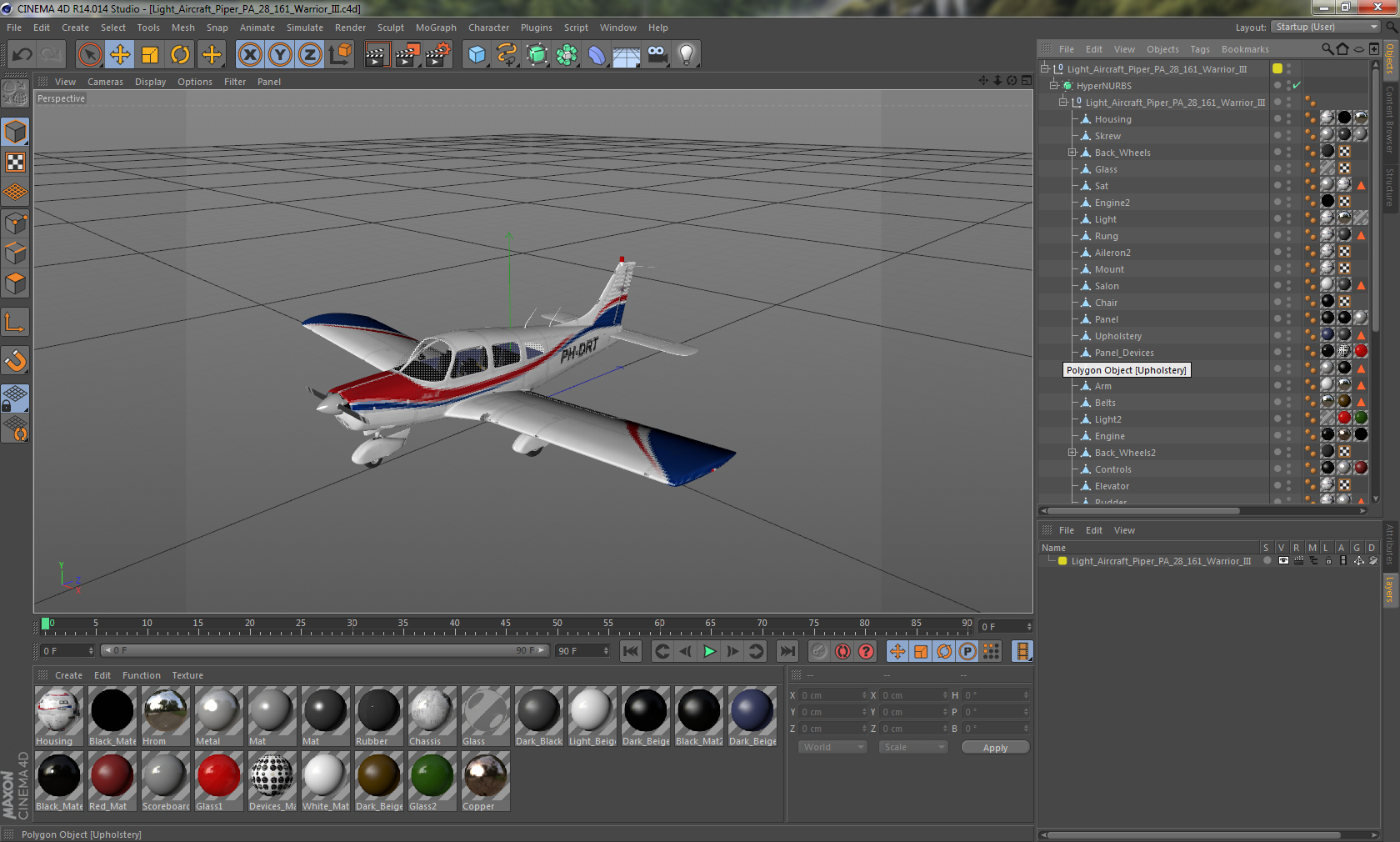This screenshot has width=1400, height=842.
Task: Add a Cube primitive object
Action: tap(477, 55)
